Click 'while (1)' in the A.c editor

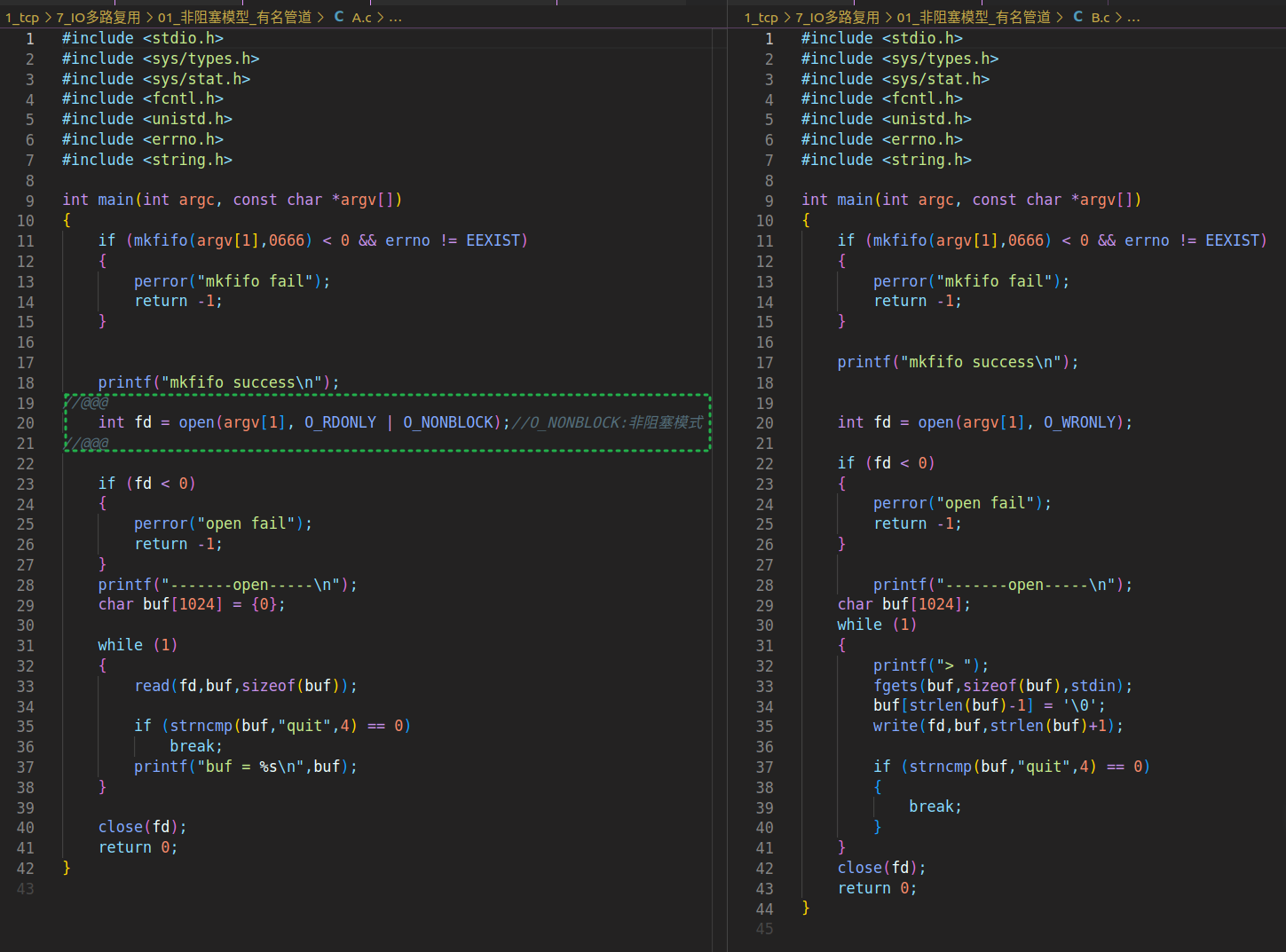pos(138,645)
